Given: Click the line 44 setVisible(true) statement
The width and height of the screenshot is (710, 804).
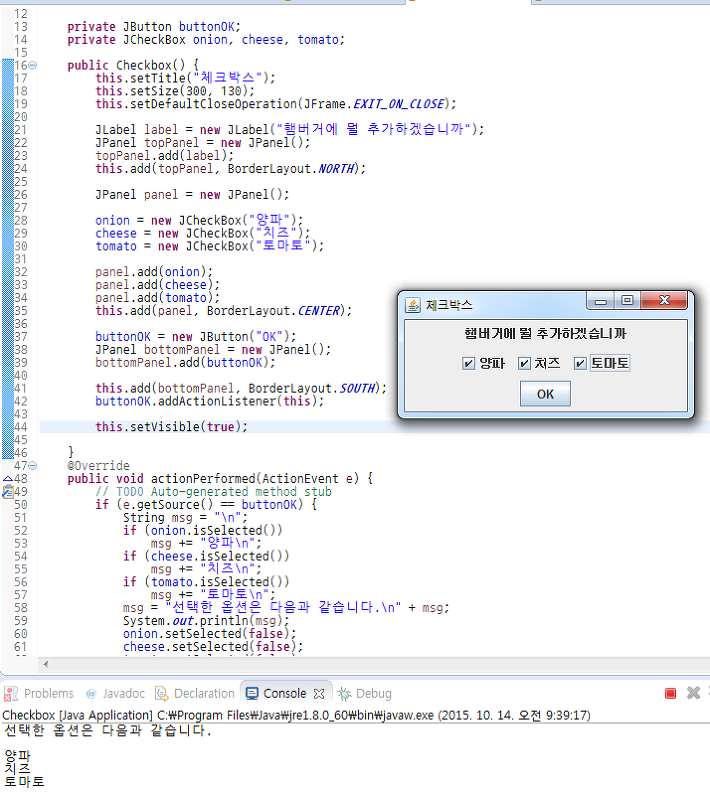Looking at the screenshot, I should click(171, 427).
